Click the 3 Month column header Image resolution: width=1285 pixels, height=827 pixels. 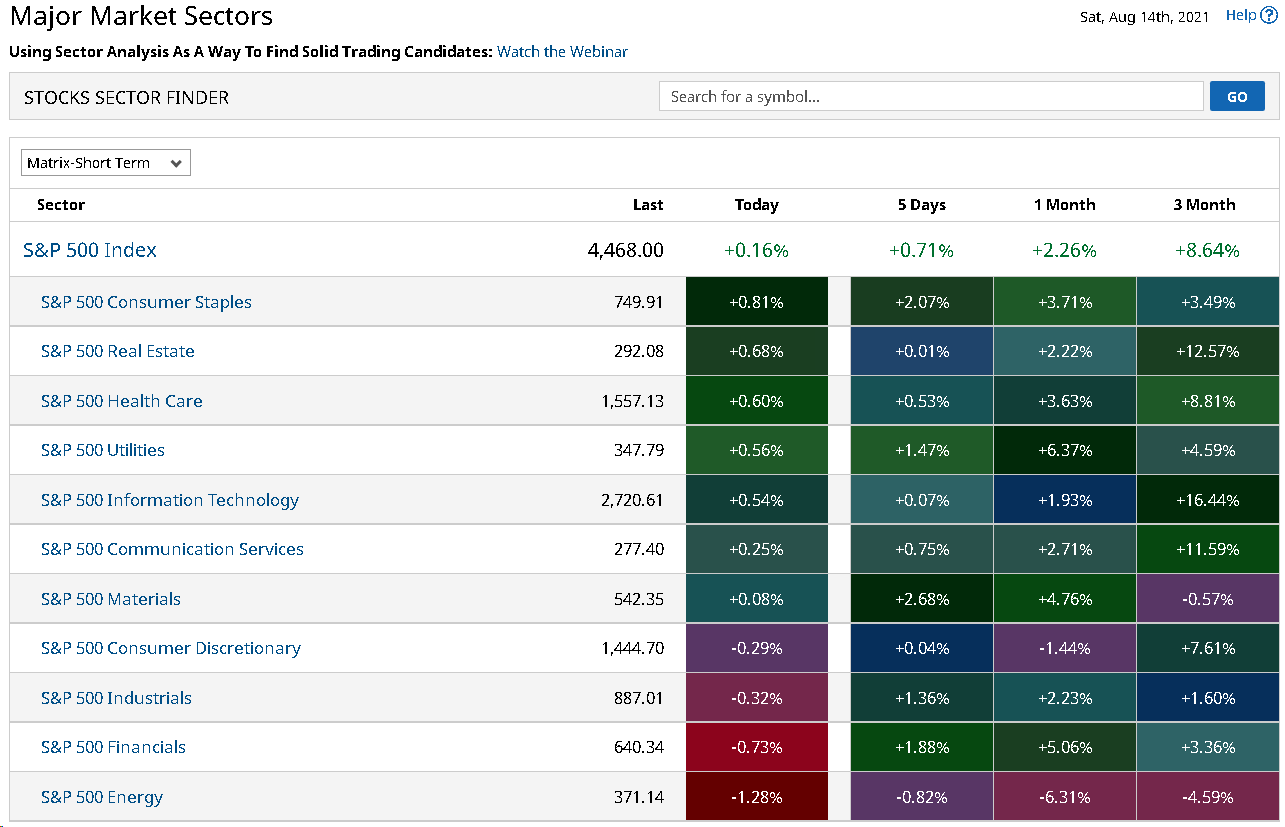point(1205,205)
